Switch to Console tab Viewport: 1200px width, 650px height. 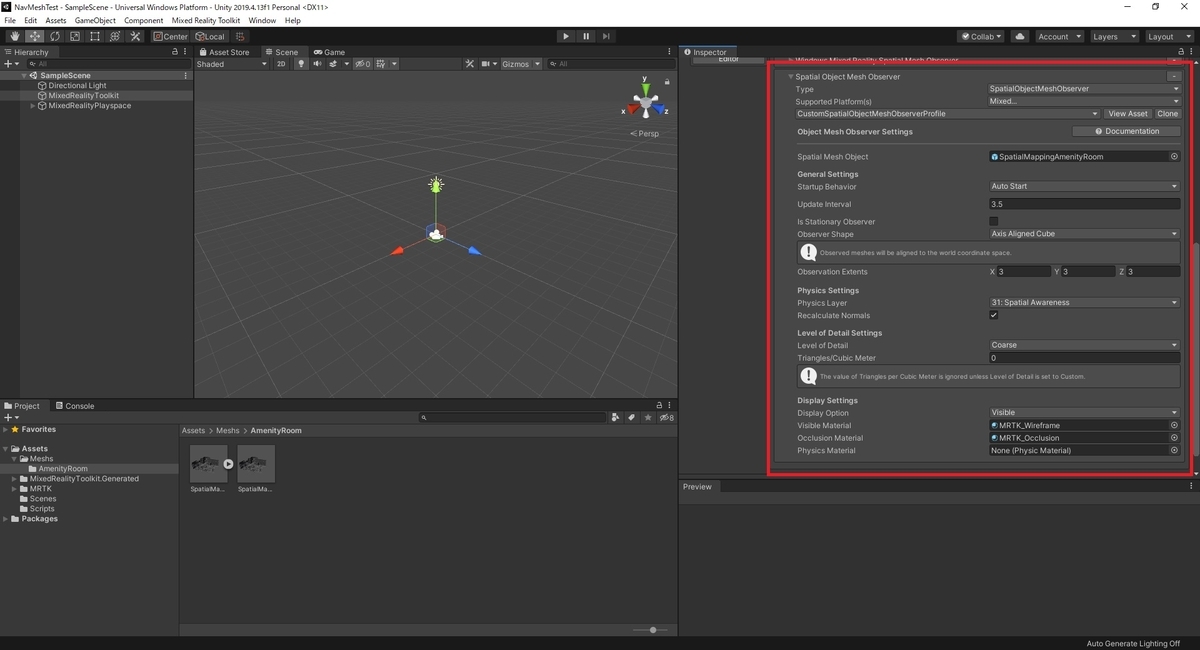coord(74,406)
